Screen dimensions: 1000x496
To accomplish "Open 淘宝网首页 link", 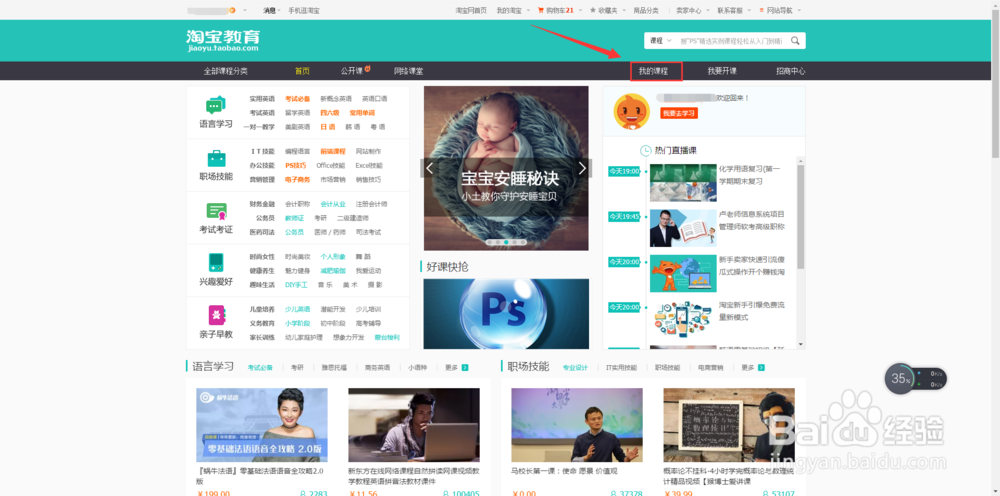I will pyautogui.click(x=471, y=10).
